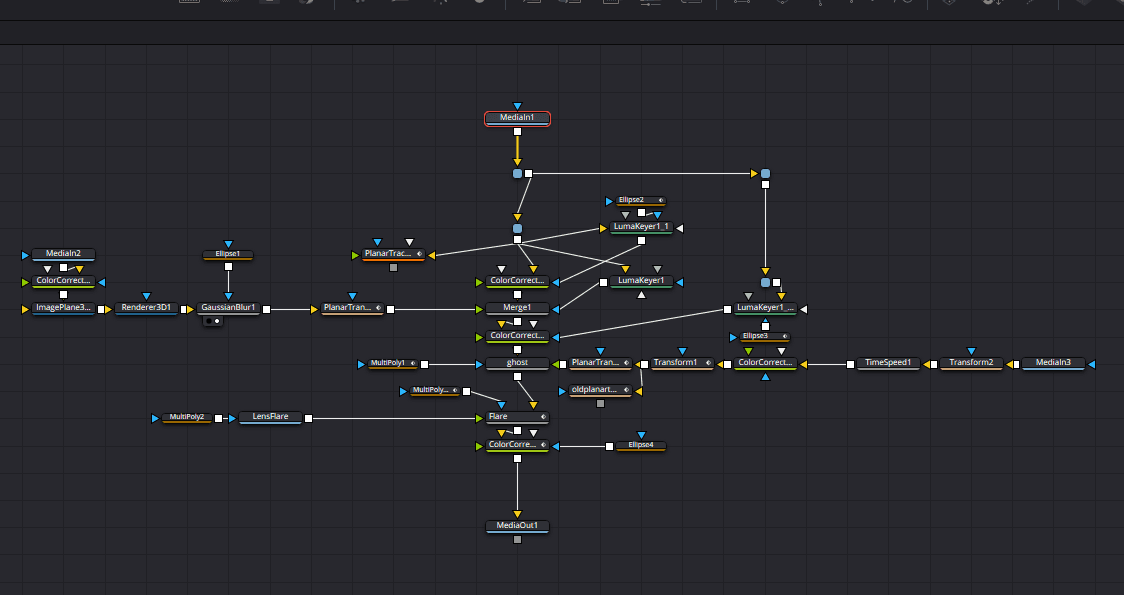The width and height of the screenshot is (1124, 595).
Task: Select the Ellipse3 mask node
Action: coord(764,336)
